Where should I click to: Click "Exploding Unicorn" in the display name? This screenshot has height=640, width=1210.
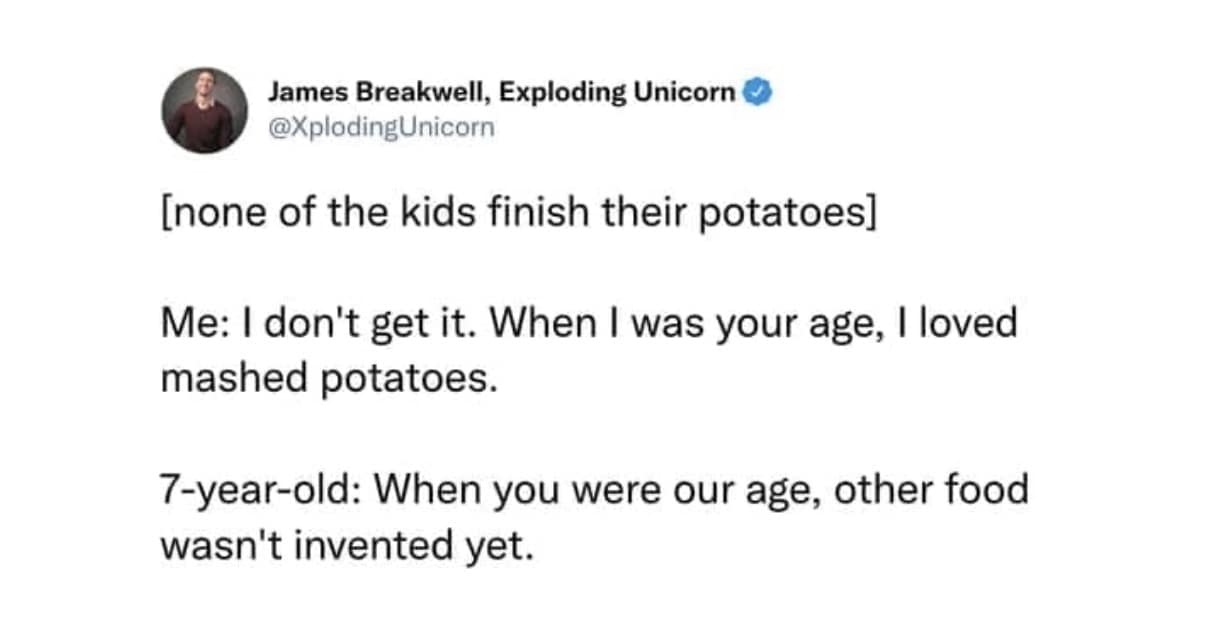pyautogui.click(x=617, y=93)
